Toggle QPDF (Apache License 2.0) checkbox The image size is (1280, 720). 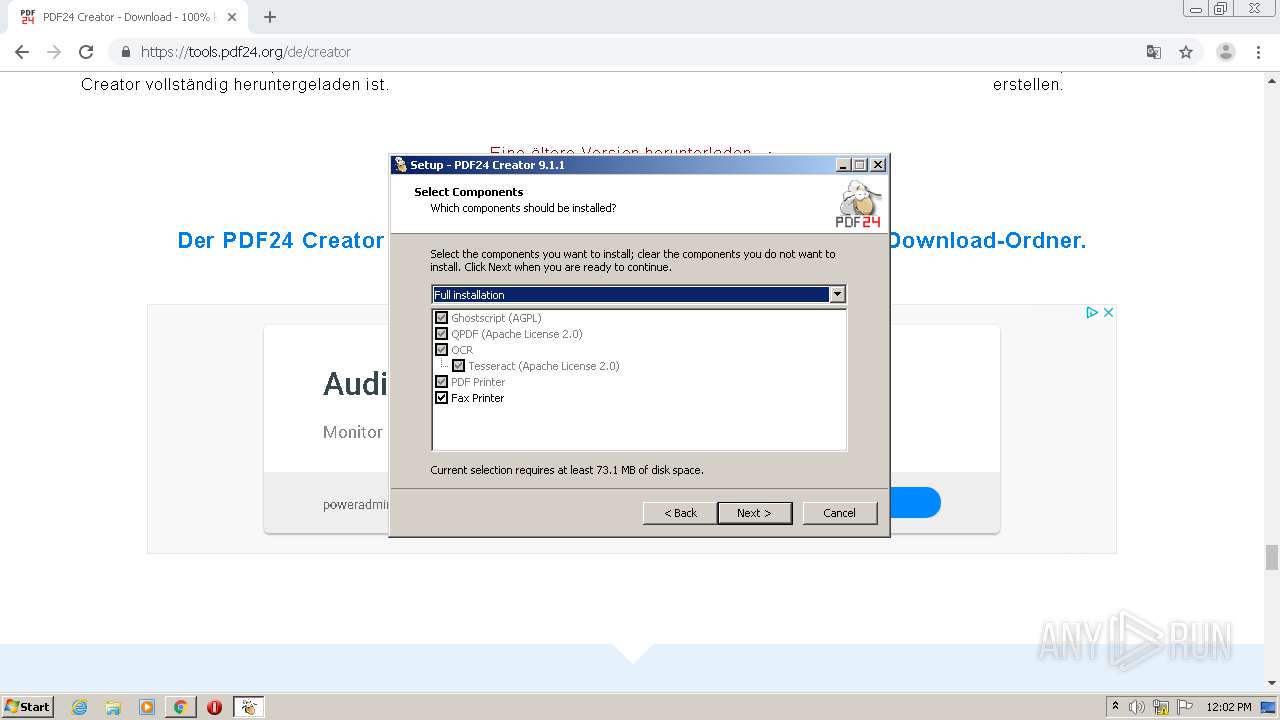[x=441, y=334]
